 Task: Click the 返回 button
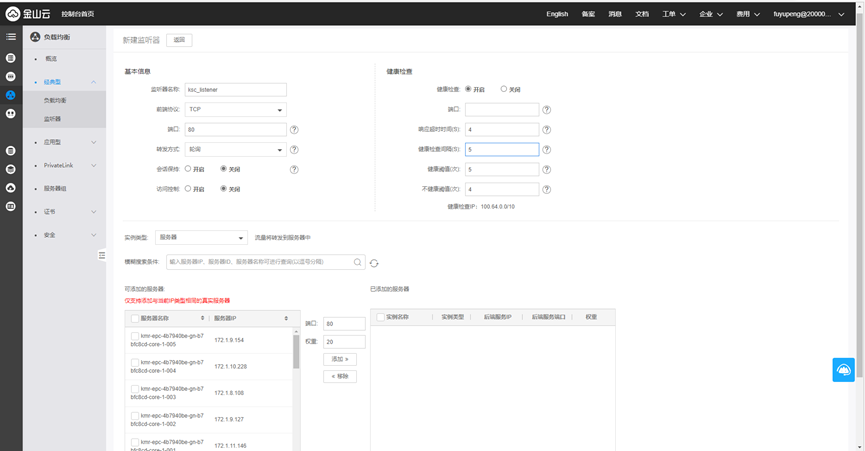tap(179, 40)
